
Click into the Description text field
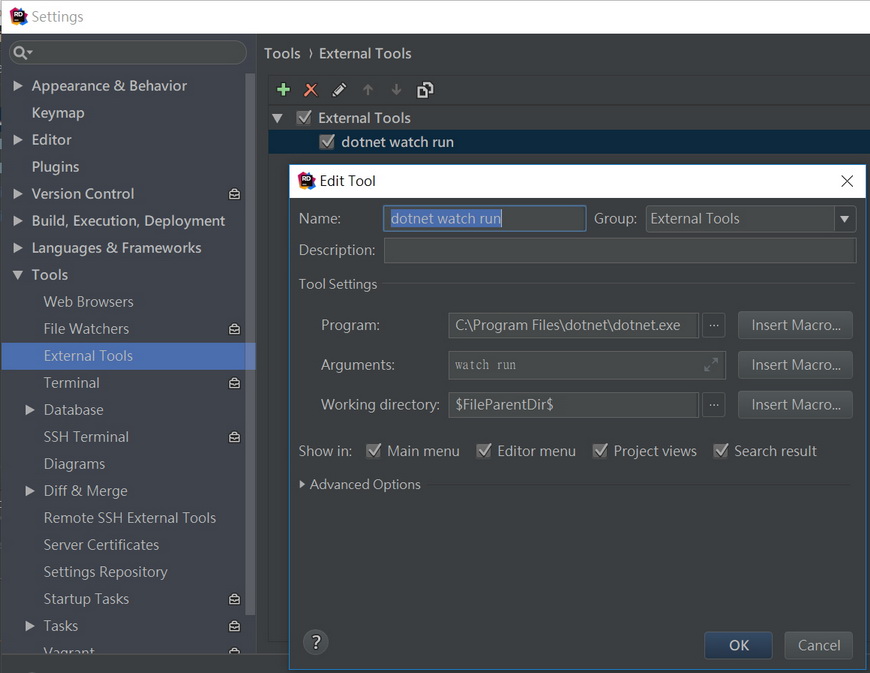(619, 250)
